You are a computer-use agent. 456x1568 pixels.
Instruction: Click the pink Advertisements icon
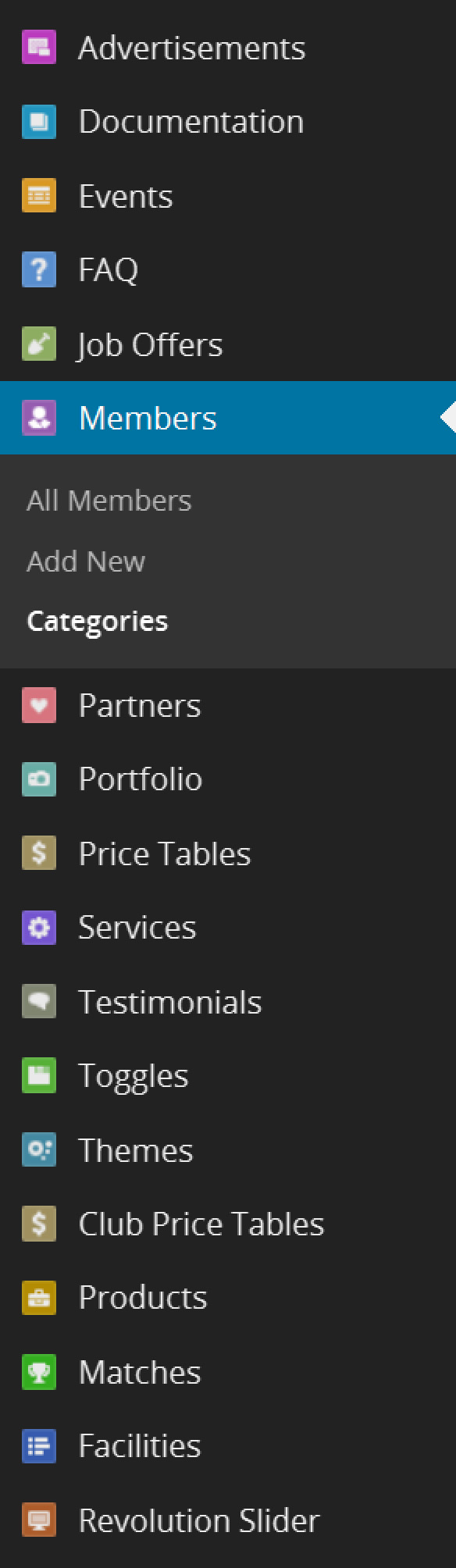(x=39, y=47)
